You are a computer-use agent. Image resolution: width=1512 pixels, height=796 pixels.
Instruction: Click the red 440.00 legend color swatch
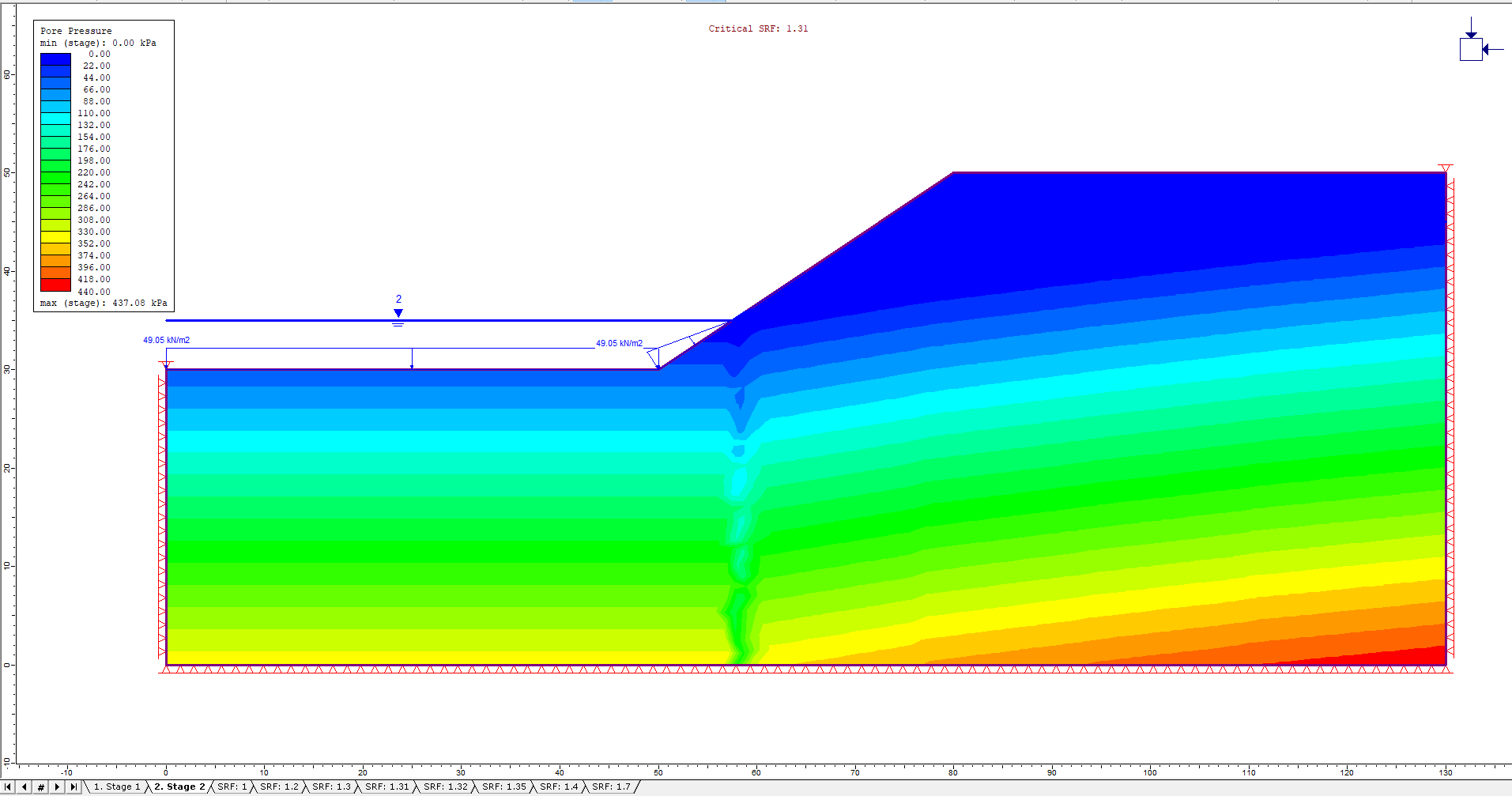55,285
